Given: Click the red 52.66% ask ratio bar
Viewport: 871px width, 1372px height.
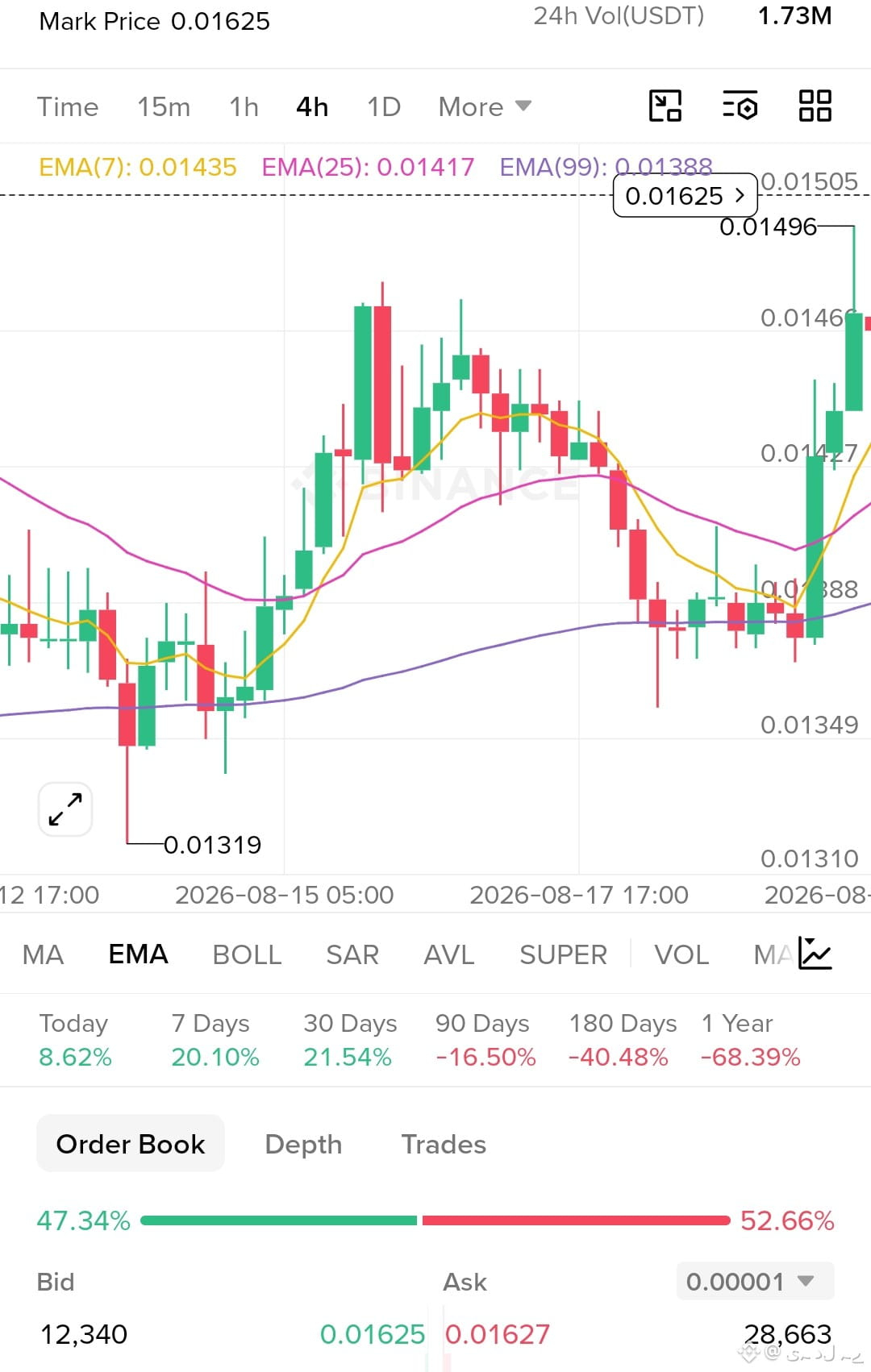Looking at the screenshot, I should click(576, 1220).
